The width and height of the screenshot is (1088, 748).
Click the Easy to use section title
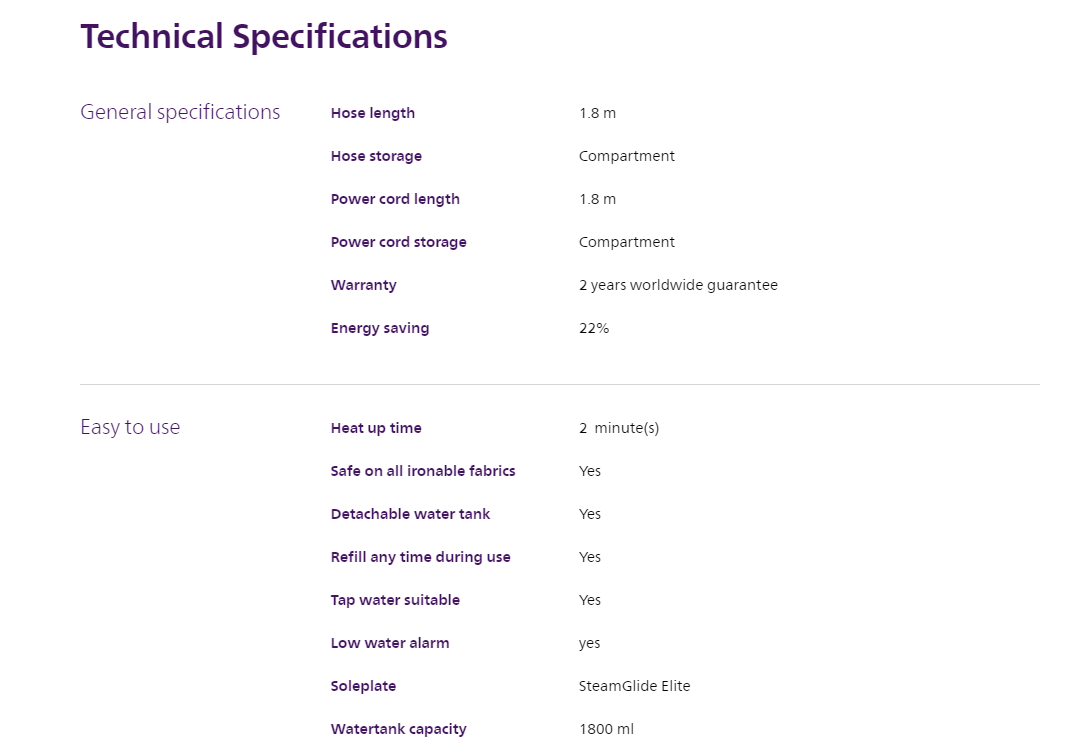pos(130,427)
